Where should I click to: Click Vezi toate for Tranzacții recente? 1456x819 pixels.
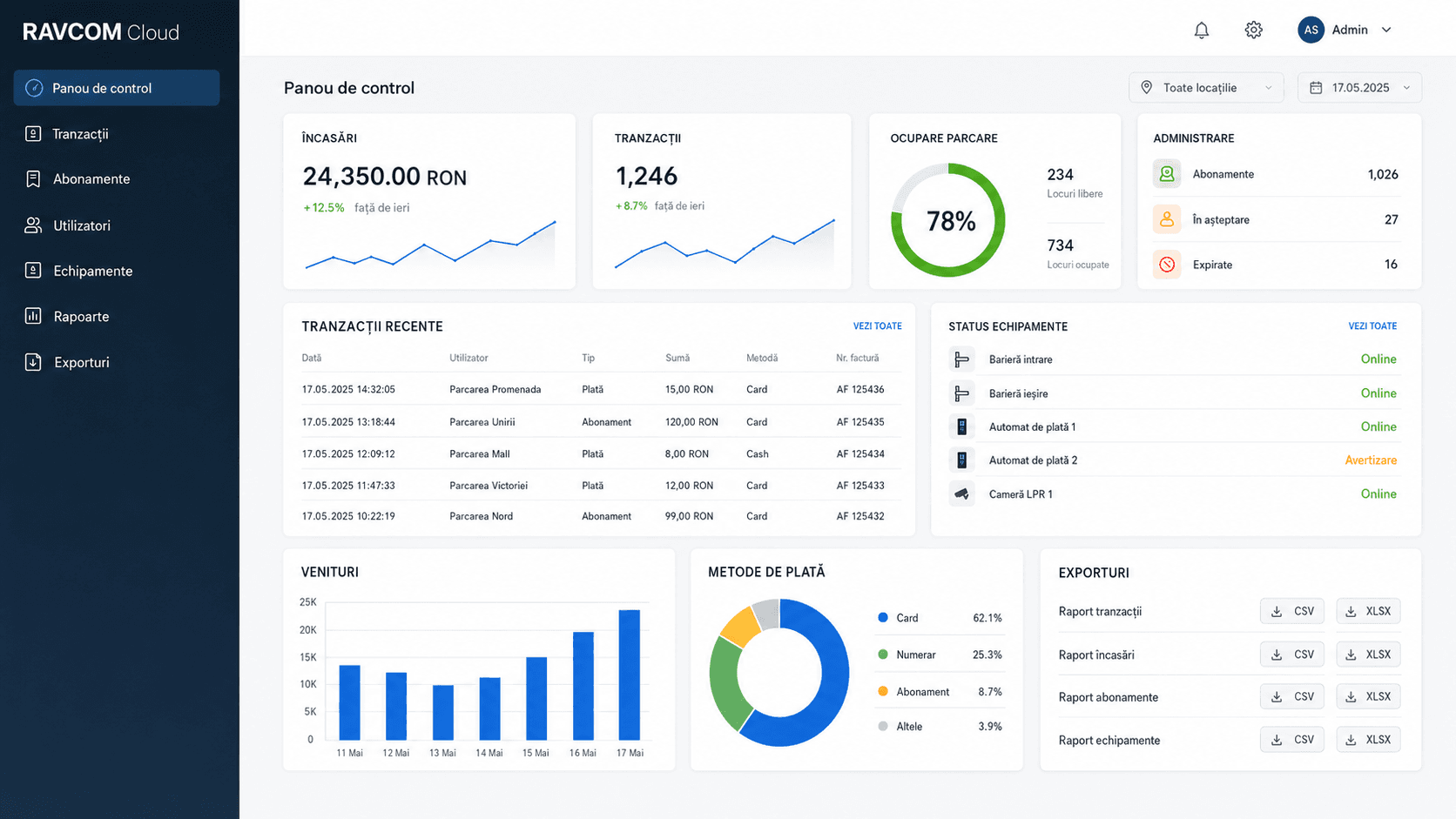pos(877,326)
